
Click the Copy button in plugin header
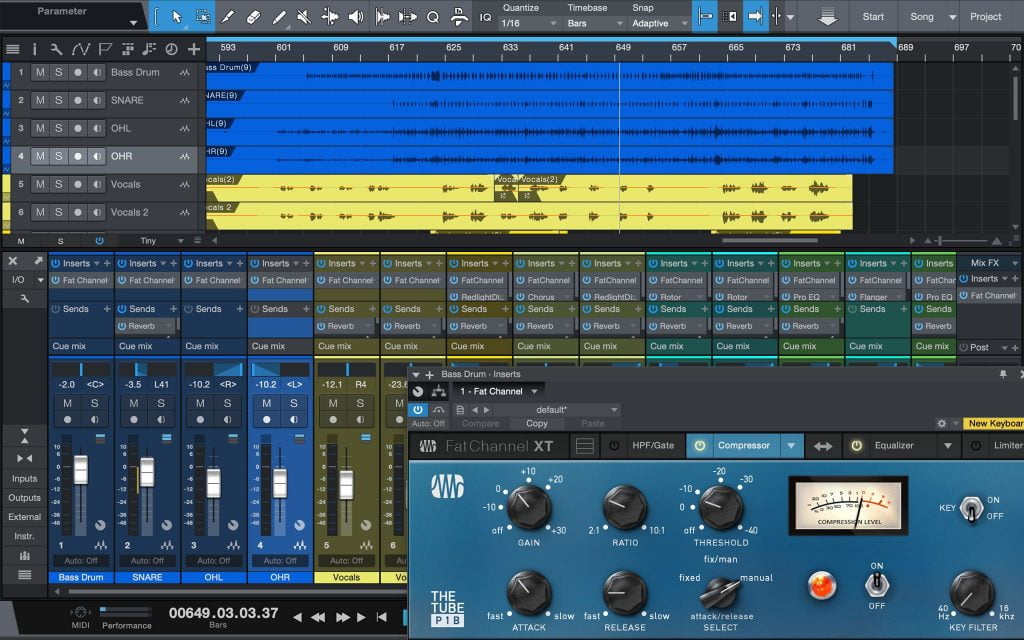pos(537,424)
